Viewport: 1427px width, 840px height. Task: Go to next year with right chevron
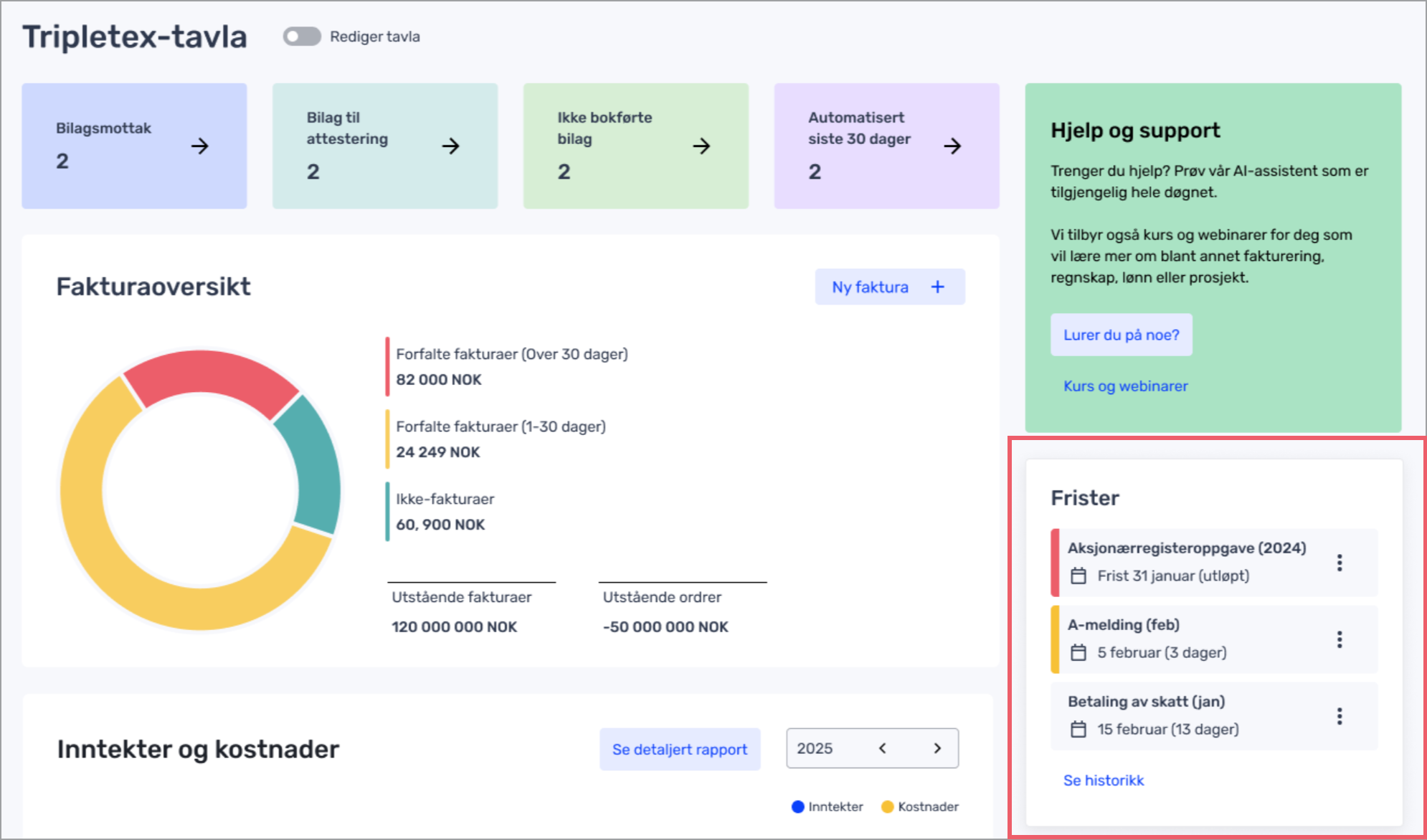point(937,748)
